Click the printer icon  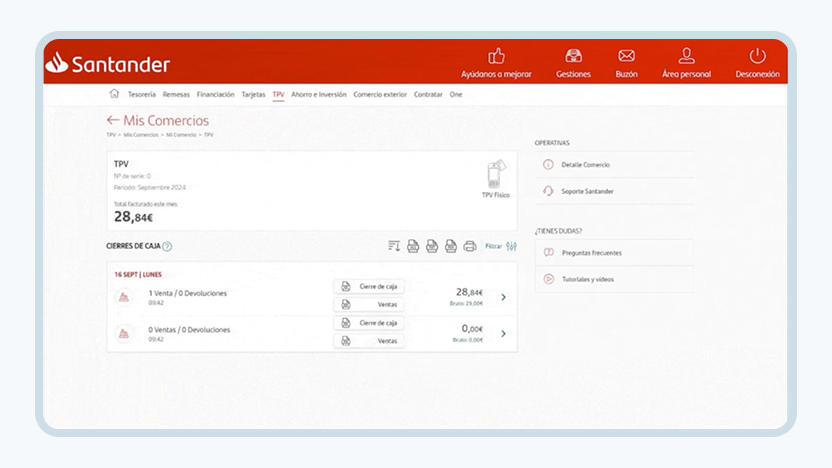tap(470, 246)
